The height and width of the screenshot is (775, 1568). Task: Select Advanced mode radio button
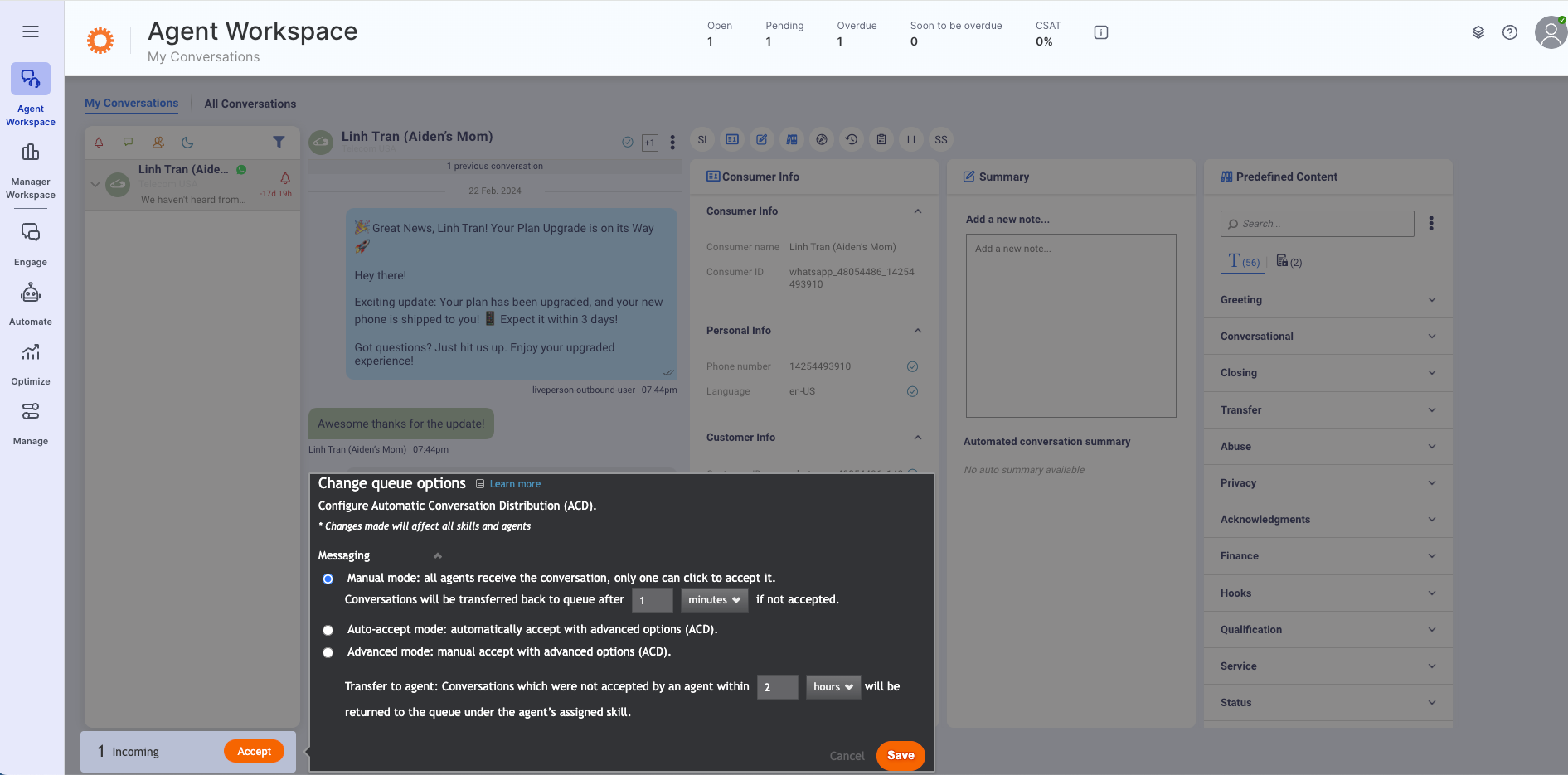[328, 652]
